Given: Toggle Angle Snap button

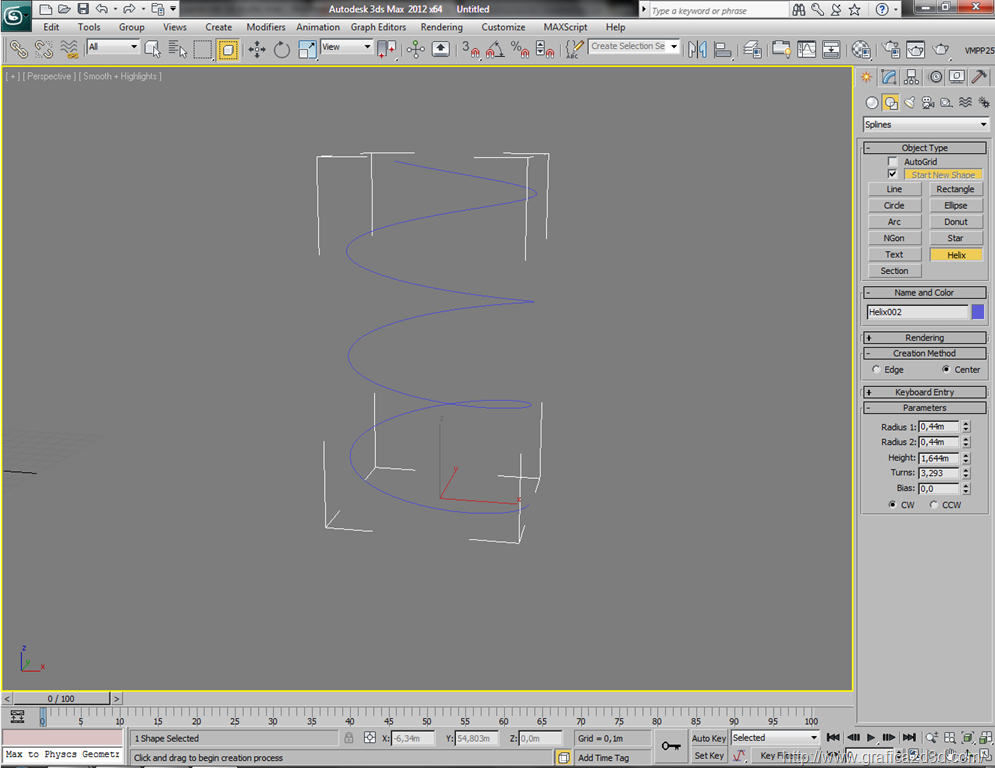Looking at the screenshot, I should tap(495, 49).
